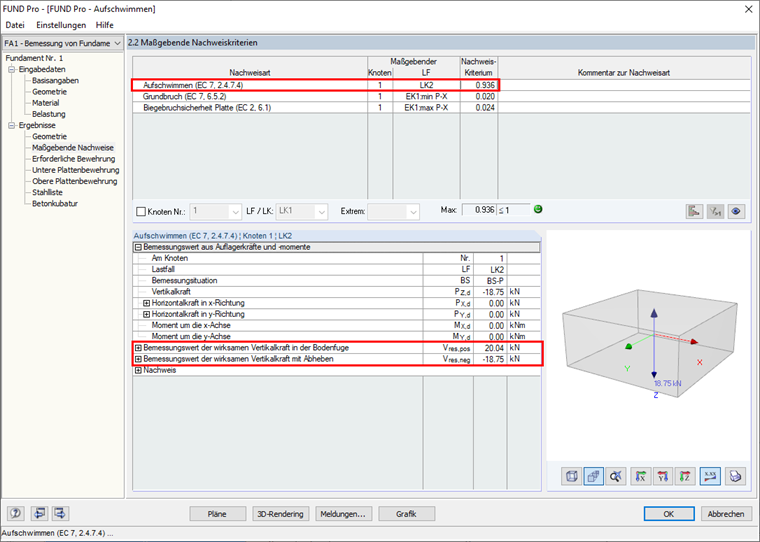Enable the Knoten Nr. checkbox
The width and height of the screenshot is (760, 542).
point(141,211)
